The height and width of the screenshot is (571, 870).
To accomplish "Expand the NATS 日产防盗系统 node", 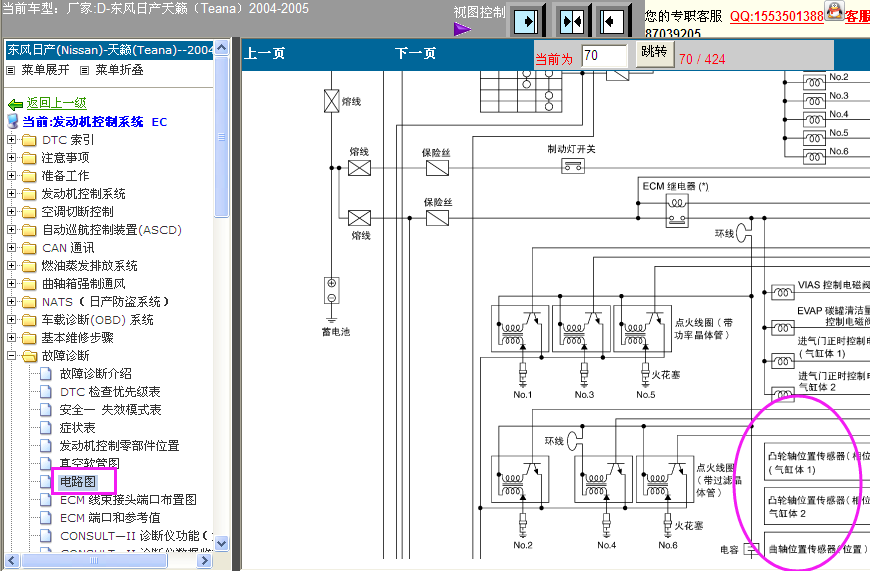I will click(x=11, y=301).
